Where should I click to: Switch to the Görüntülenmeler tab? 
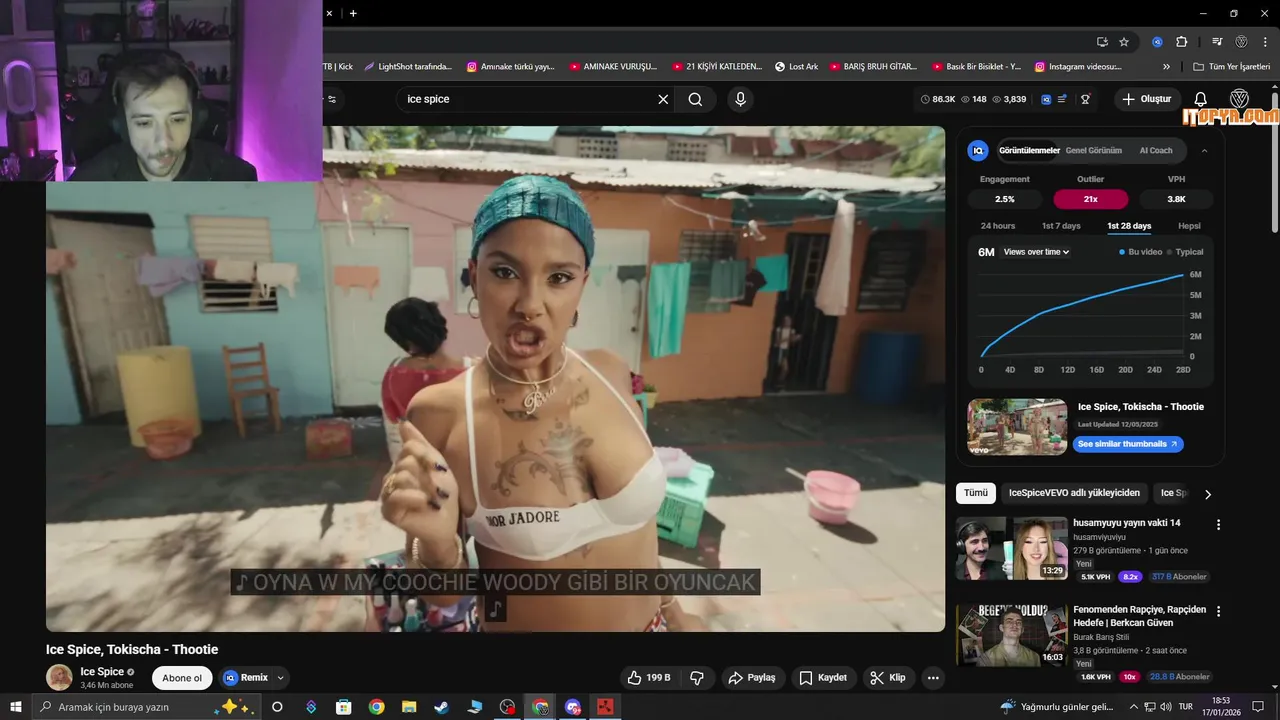tap(1029, 151)
